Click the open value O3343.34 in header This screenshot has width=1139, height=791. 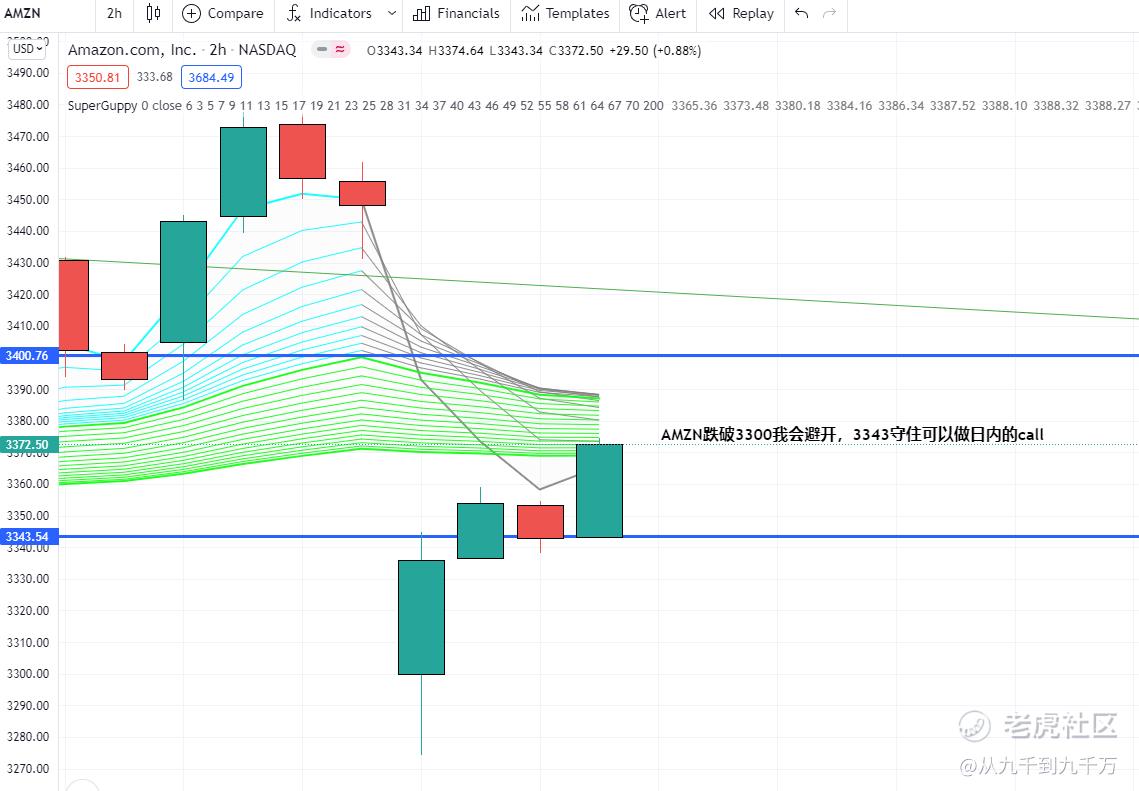394,50
